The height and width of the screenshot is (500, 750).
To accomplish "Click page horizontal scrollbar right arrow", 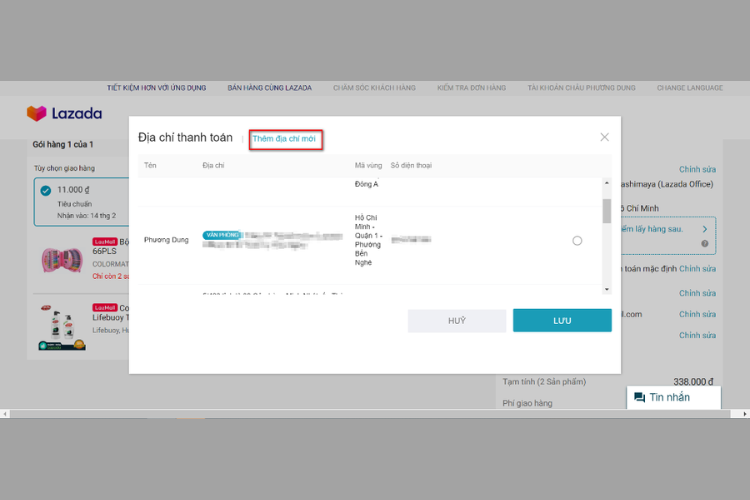I will click(745, 414).
